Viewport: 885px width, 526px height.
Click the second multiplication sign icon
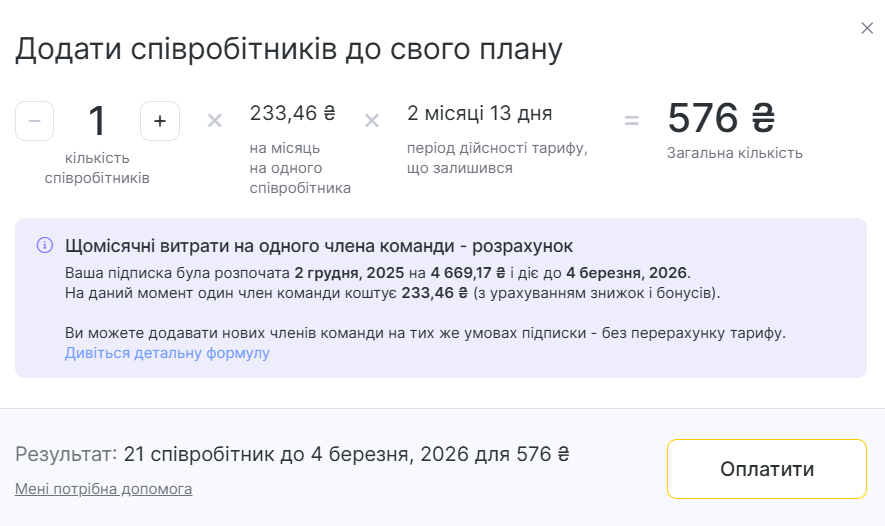click(x=371, y=121)
